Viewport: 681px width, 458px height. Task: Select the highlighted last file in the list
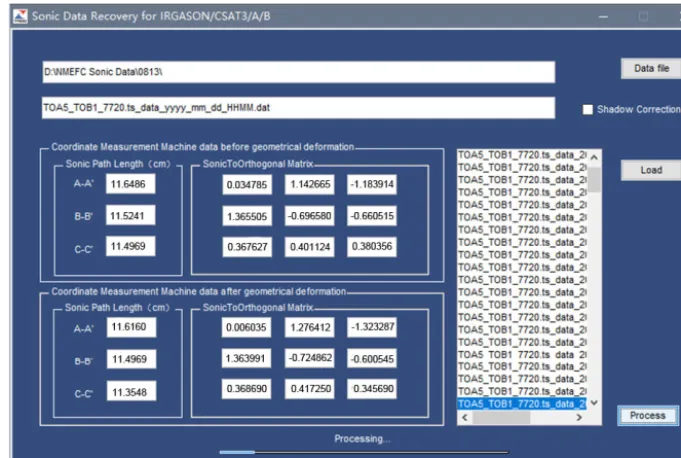click(522, 404)
